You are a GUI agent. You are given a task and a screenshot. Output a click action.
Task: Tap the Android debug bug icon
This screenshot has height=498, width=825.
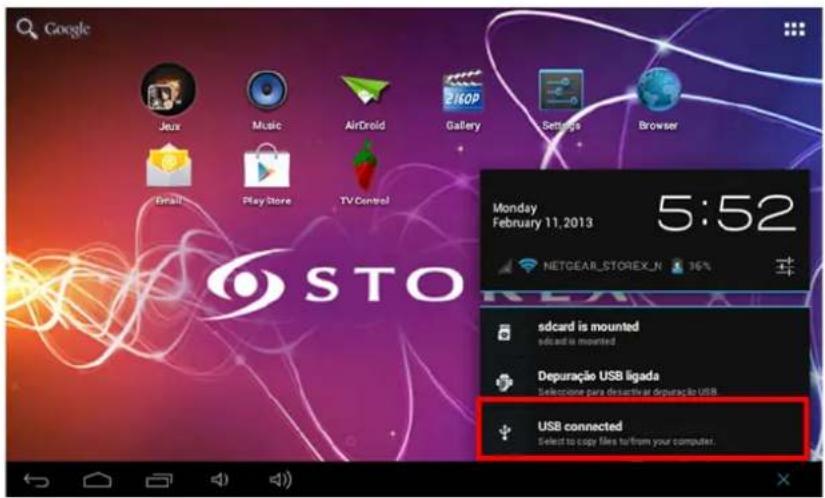(504, 382)
